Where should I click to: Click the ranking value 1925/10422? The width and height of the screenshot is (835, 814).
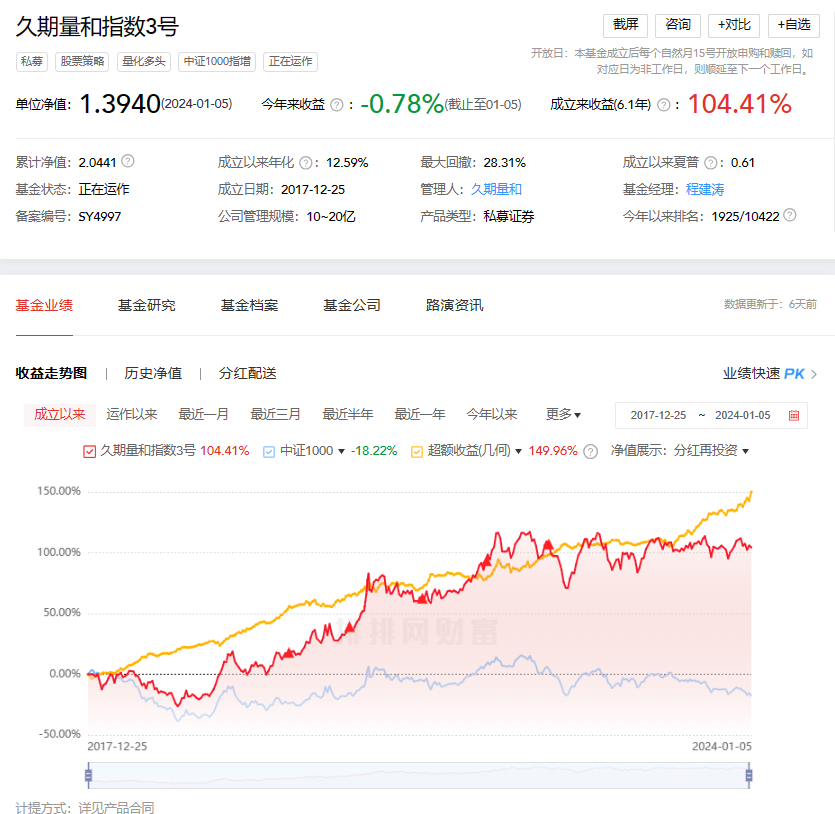click(745, 216)
